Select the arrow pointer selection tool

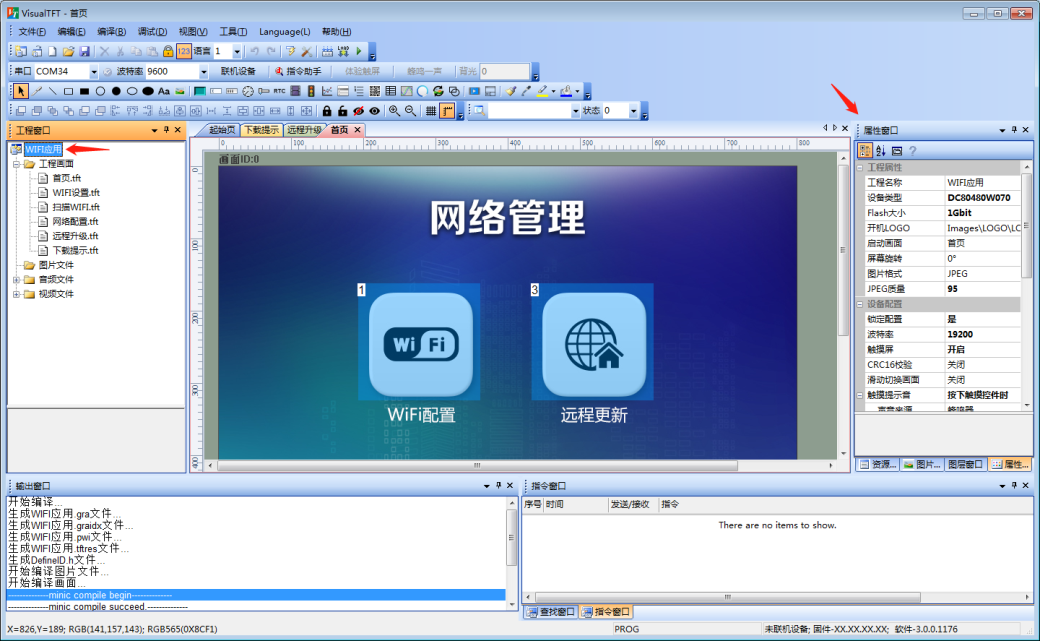click(x=21, y=91)
